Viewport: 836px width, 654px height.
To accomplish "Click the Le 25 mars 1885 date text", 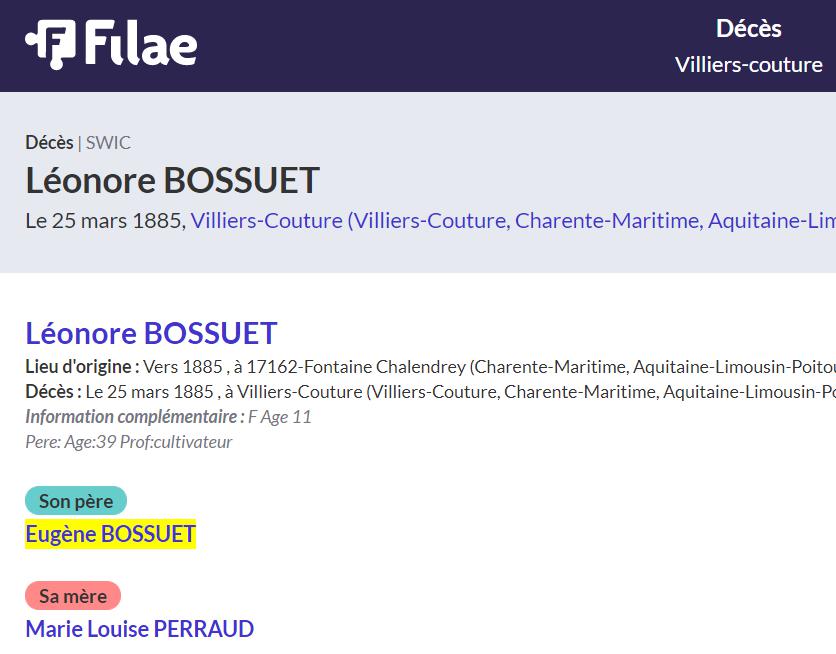I will coord(106,221).
